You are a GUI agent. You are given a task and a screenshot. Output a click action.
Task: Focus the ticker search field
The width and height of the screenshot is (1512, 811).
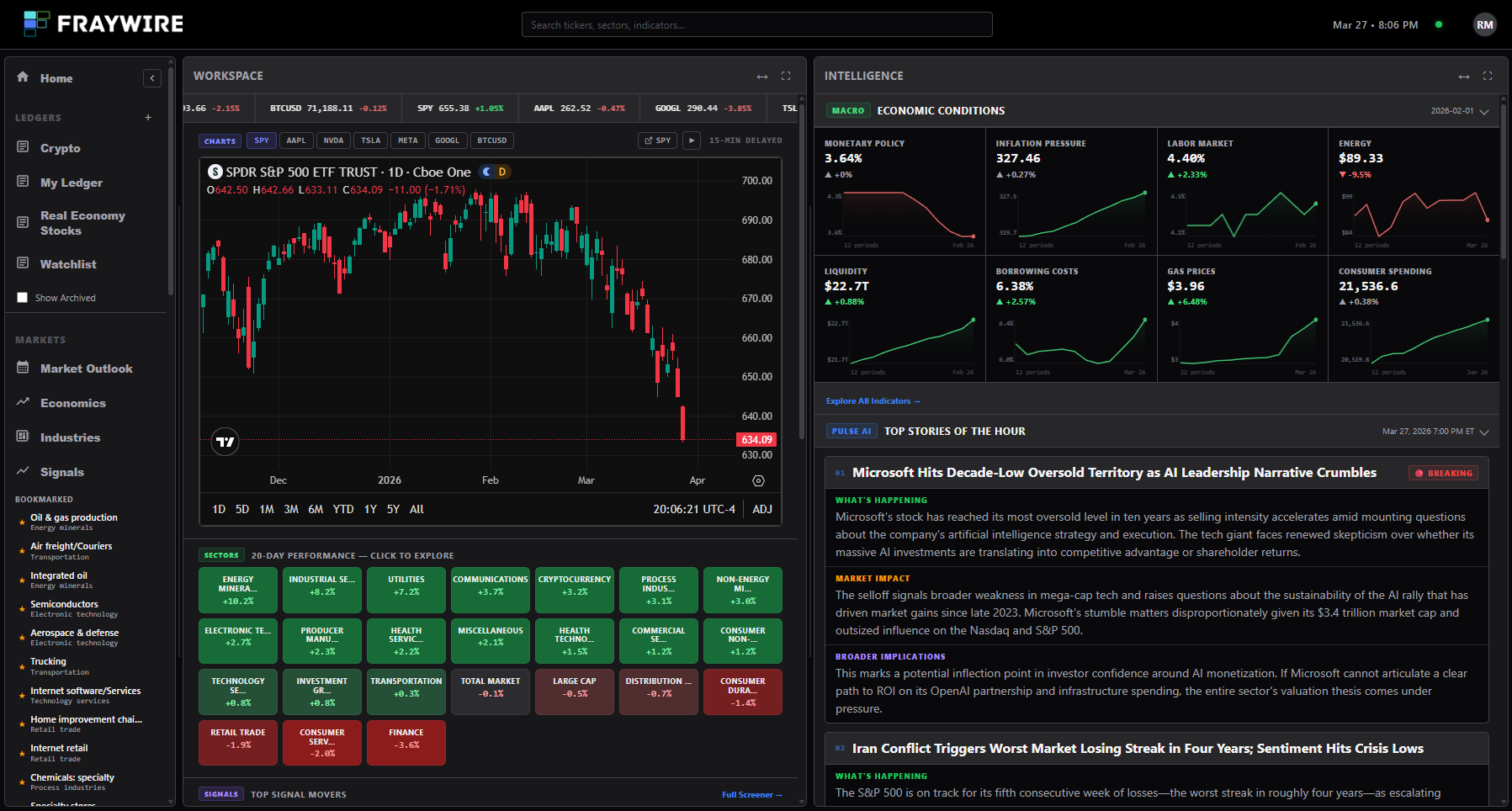click(x=756, y=24)
